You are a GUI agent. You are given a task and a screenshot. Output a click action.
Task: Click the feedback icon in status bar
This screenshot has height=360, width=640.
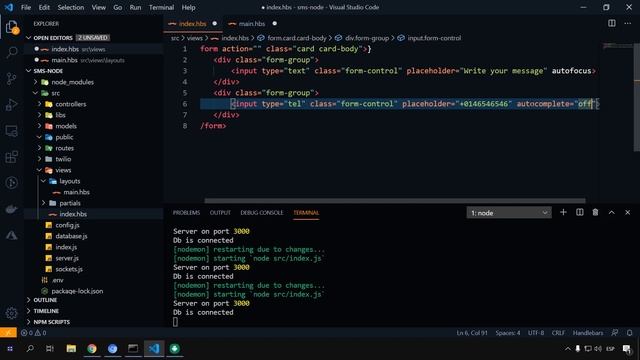(x=615, y=333)
